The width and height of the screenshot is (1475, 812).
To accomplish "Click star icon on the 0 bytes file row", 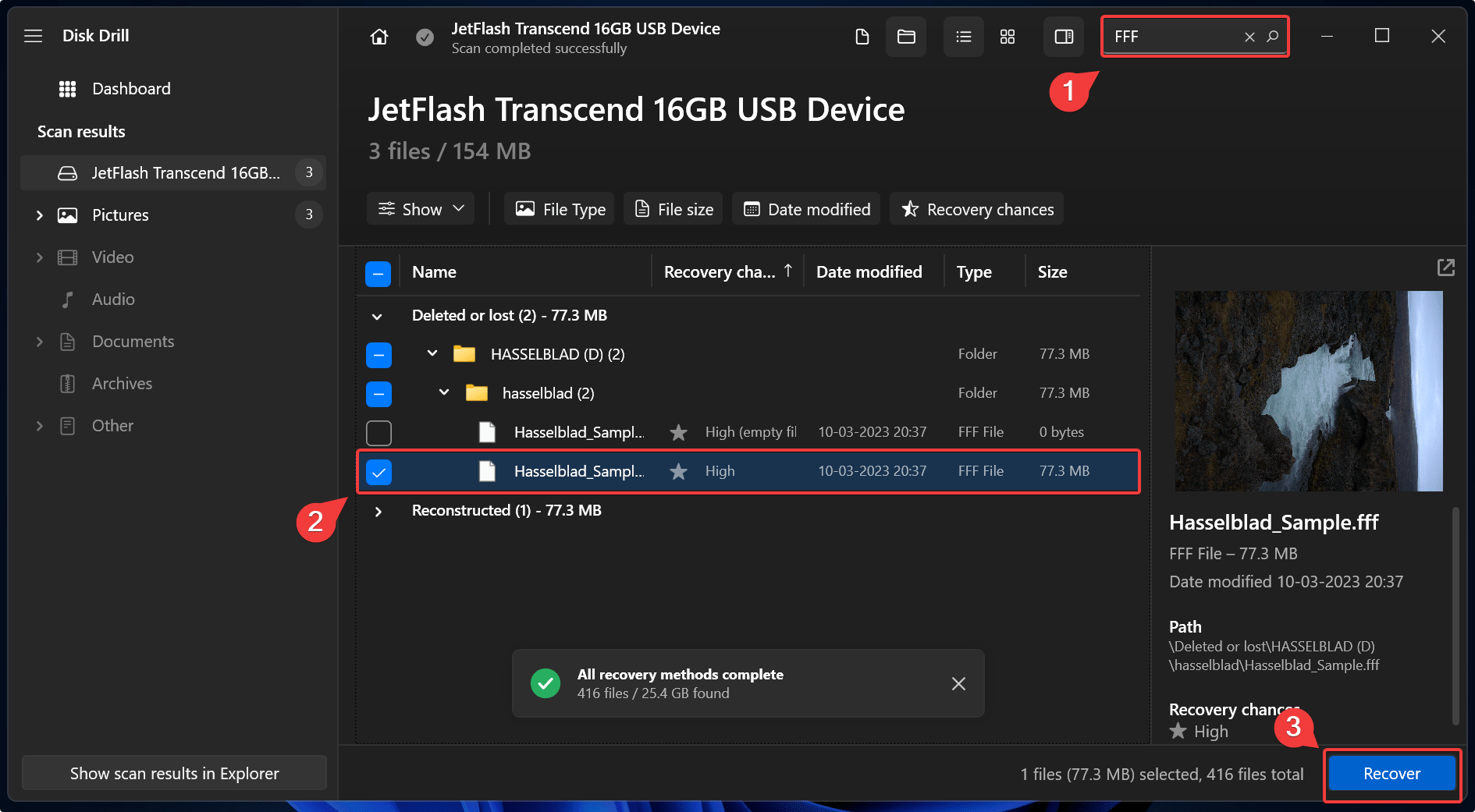I will coord(679,432).
